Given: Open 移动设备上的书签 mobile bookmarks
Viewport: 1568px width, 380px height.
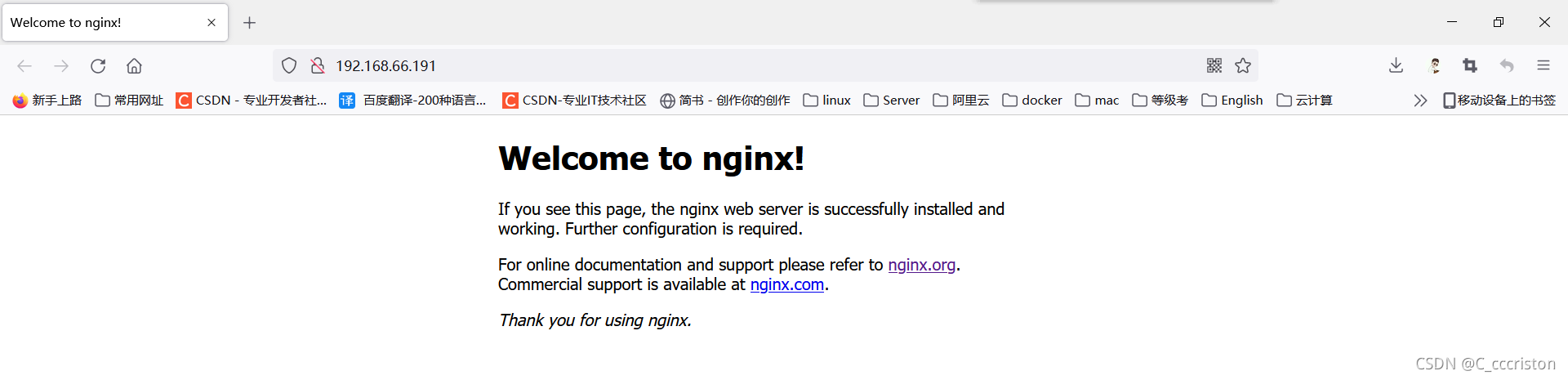Looking at the screenshot, I should 1499,101.
